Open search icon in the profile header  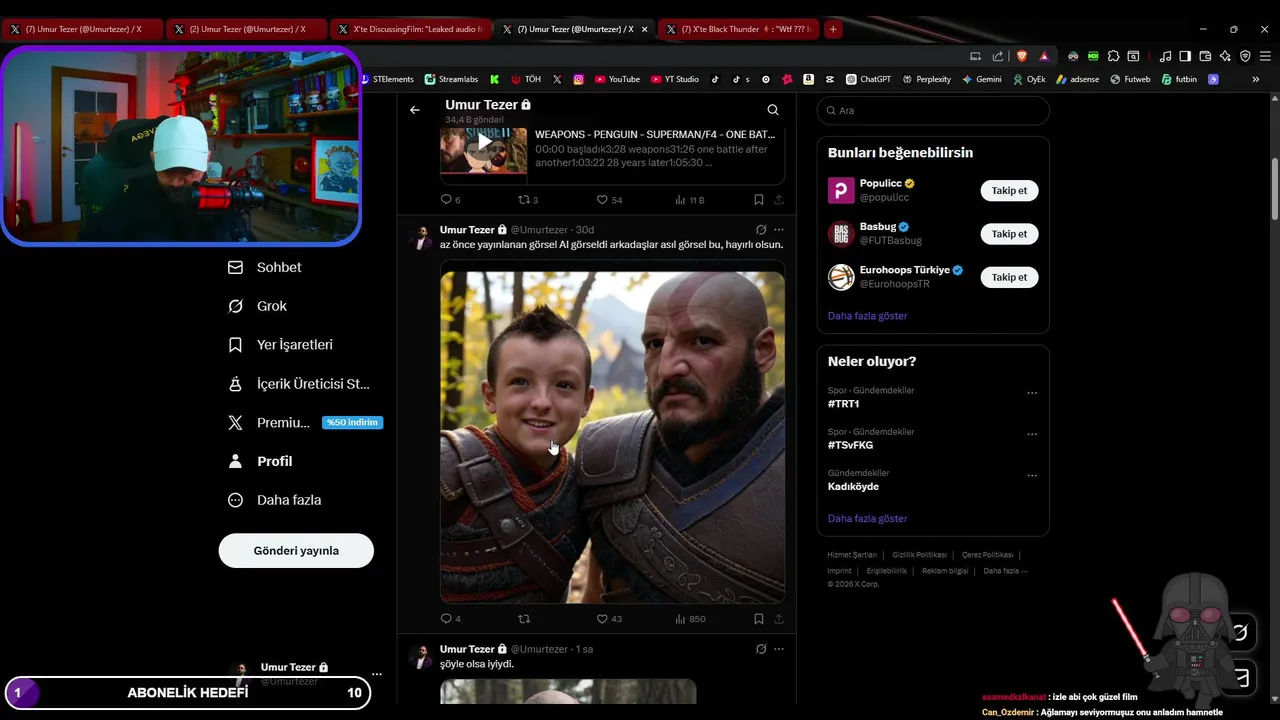point(773,110)
